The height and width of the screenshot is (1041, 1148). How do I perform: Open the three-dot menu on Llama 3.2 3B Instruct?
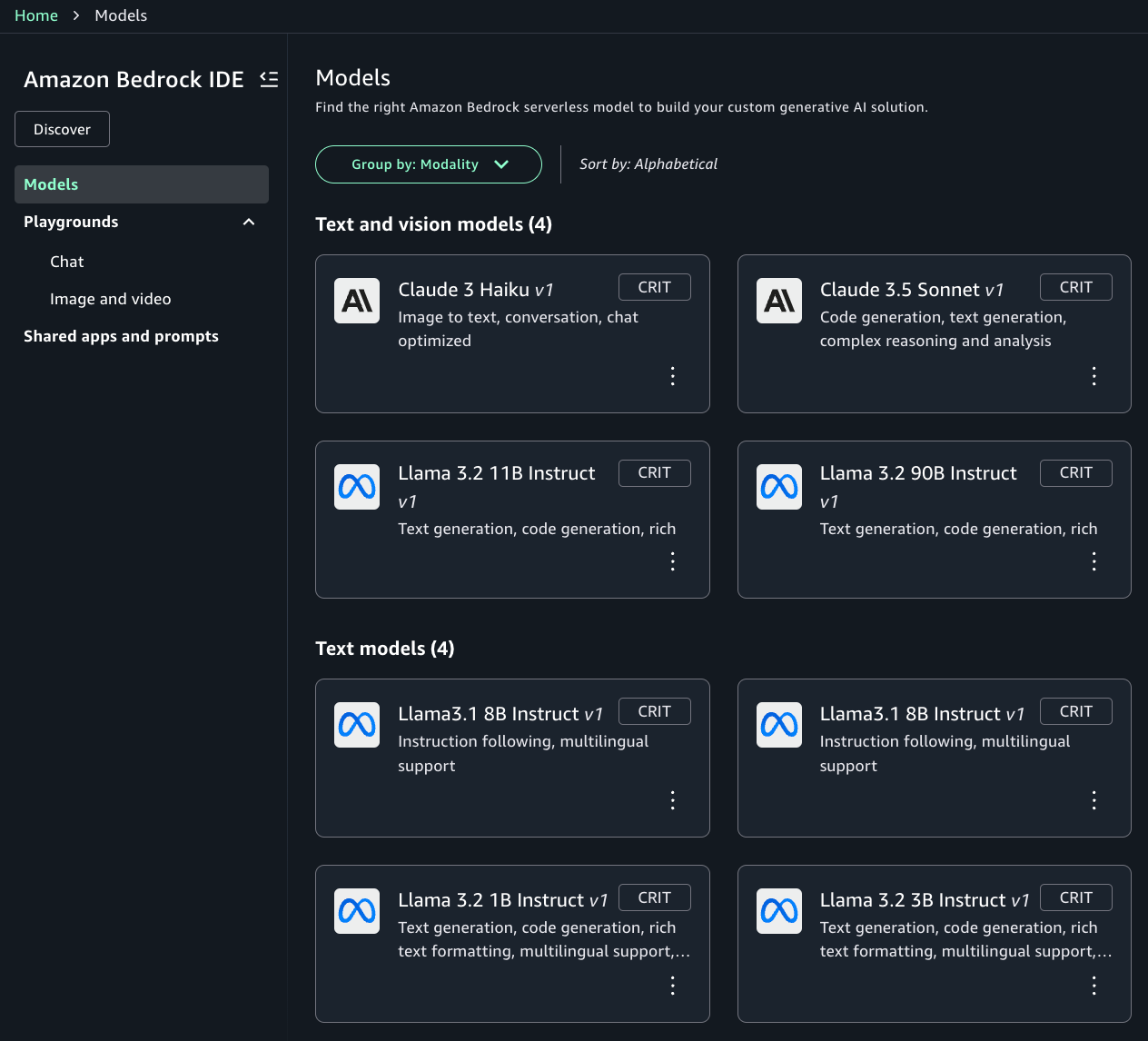coord(1094,986)
